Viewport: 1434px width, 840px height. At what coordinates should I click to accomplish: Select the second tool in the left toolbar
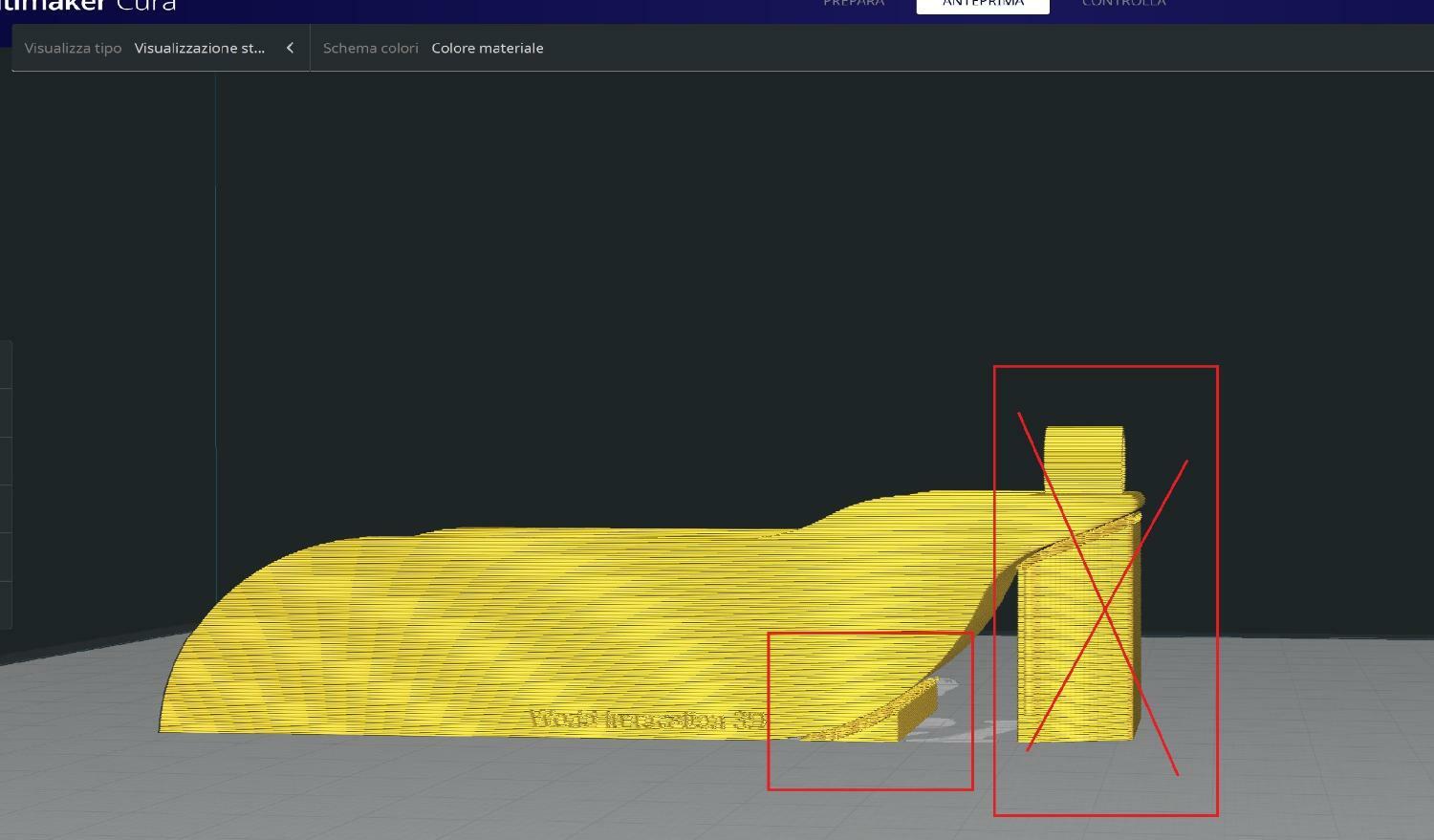(5, 412)
